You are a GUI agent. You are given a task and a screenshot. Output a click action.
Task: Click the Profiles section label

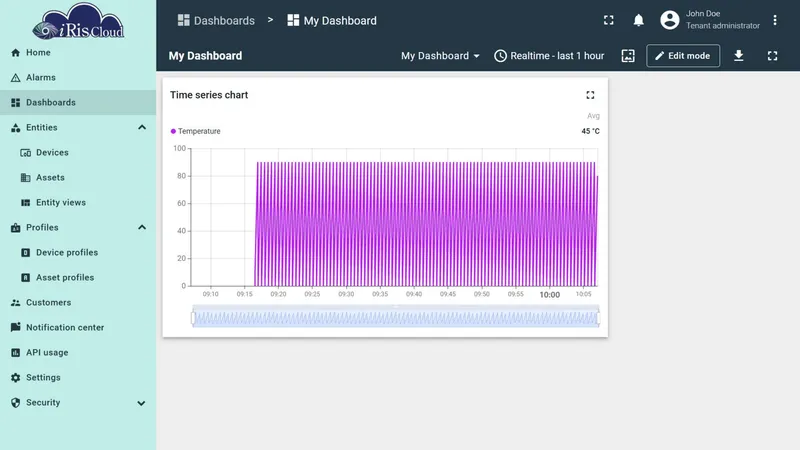42,228
